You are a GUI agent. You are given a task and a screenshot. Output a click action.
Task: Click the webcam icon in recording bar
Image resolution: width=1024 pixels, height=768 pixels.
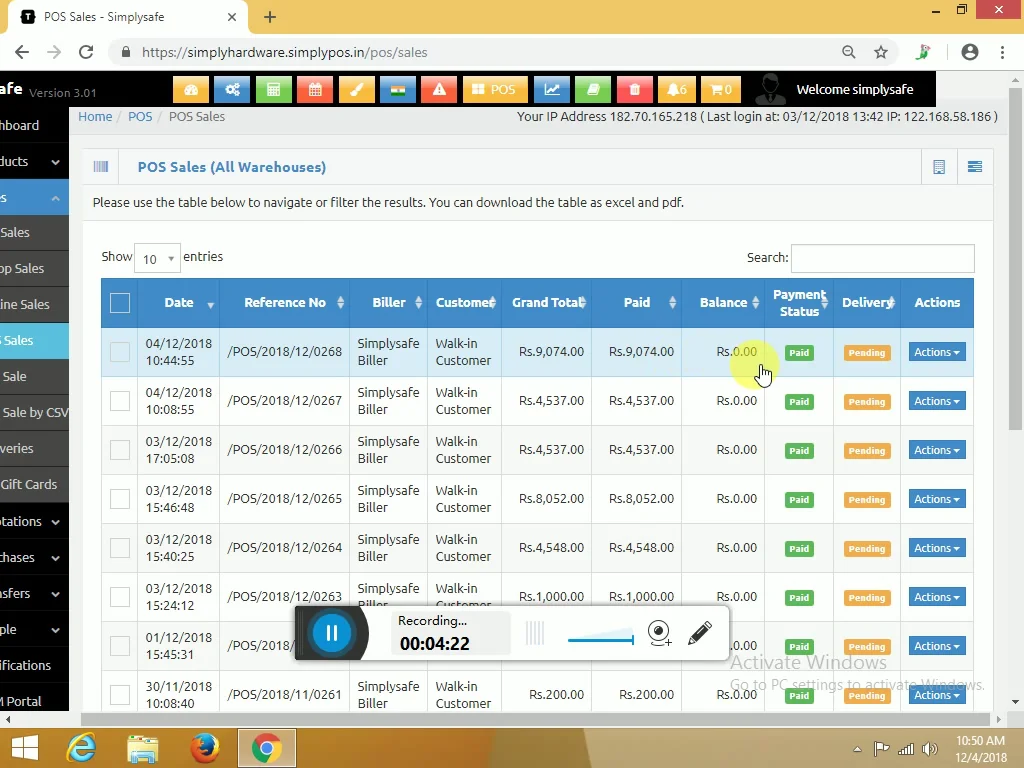click(x=660, y=633)
